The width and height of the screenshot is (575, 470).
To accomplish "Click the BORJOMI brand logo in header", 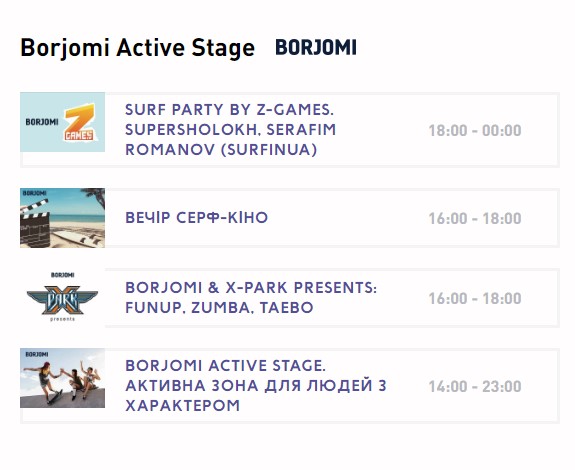I will 316,48.
